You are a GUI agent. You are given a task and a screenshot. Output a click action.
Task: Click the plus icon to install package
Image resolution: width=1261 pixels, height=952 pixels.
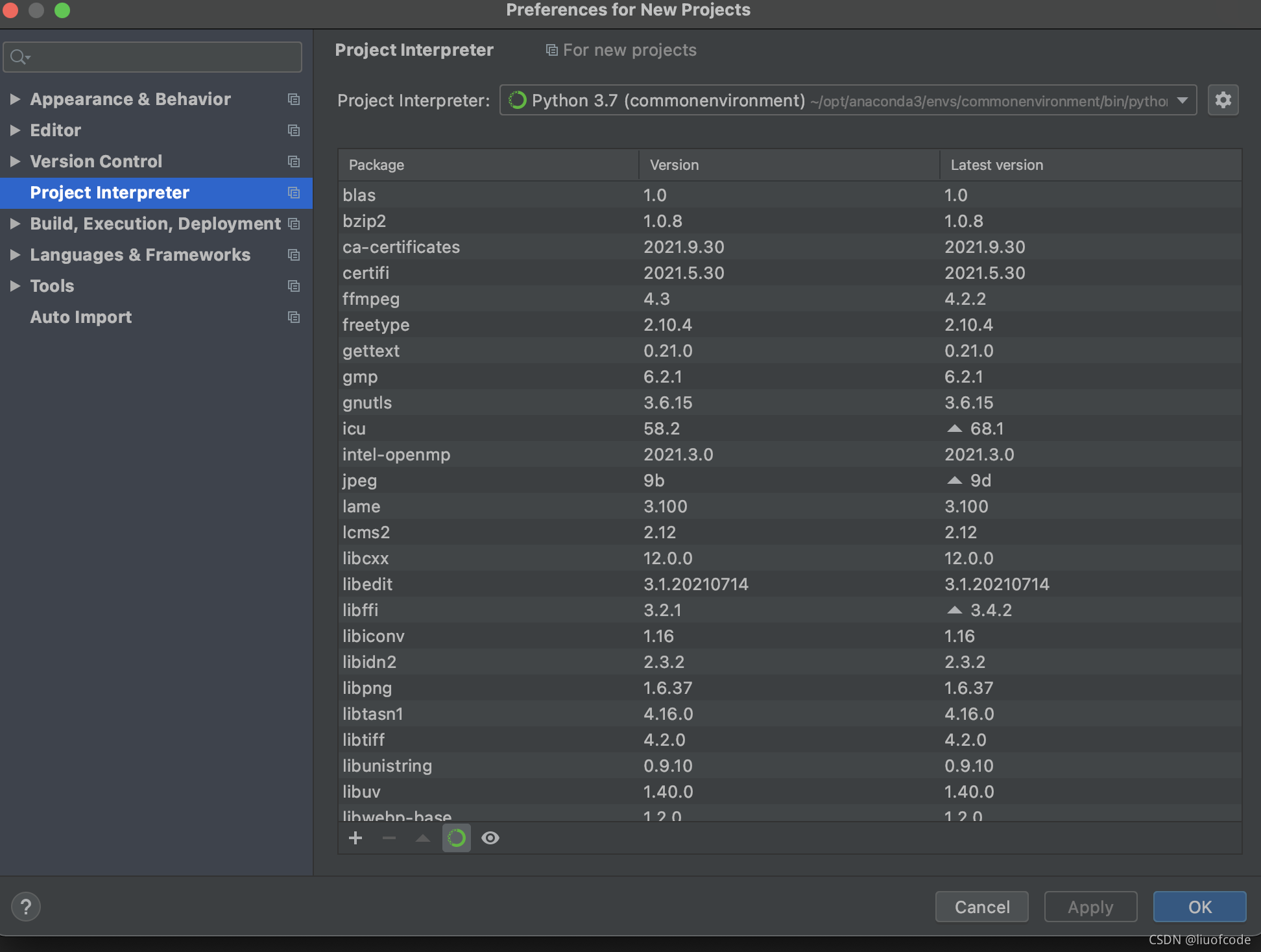click(355, 838)
